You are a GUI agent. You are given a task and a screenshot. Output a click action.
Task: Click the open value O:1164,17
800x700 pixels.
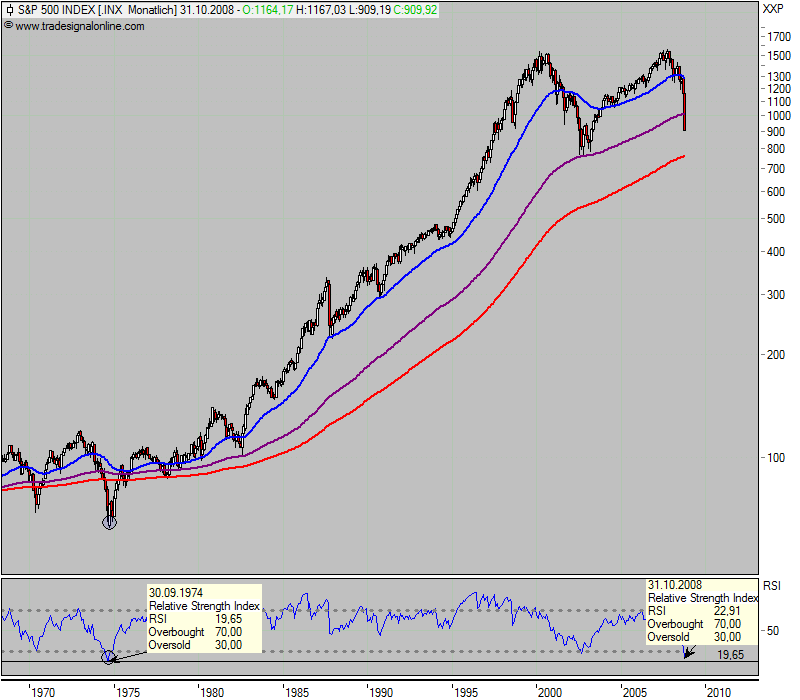click(267, 10)
